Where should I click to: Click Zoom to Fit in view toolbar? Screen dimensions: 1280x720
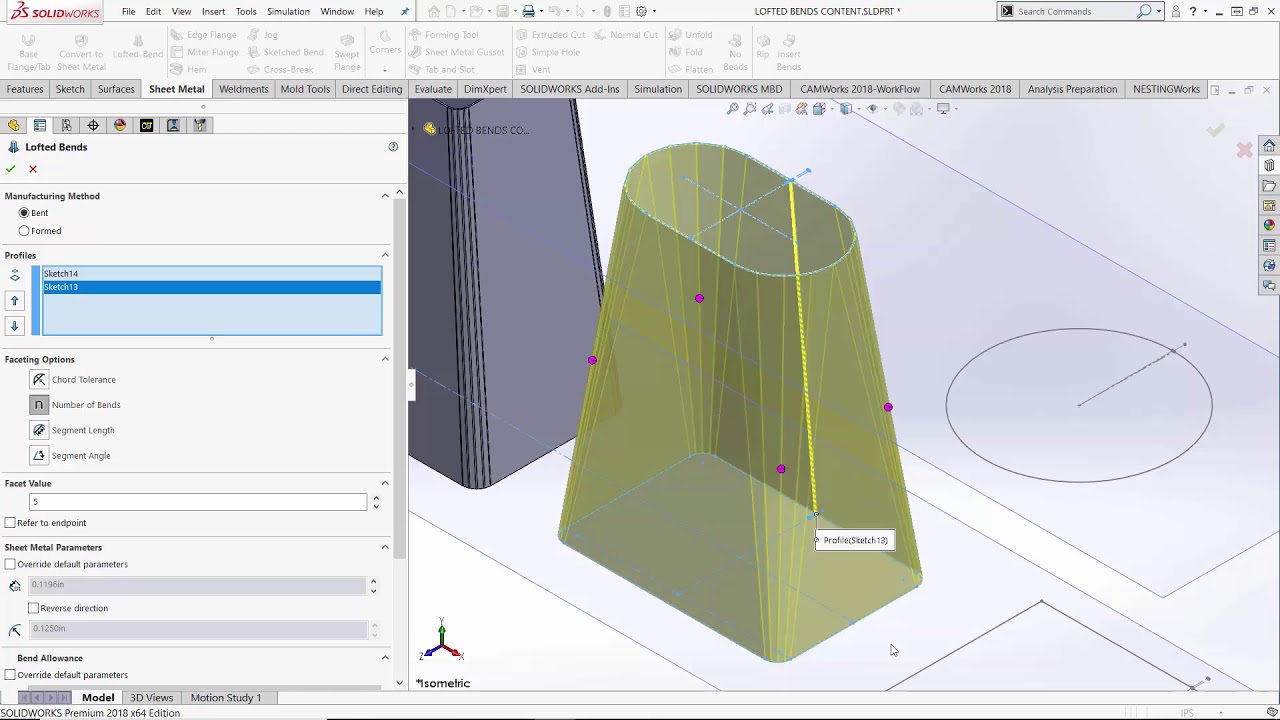click(x=733, y=109)
